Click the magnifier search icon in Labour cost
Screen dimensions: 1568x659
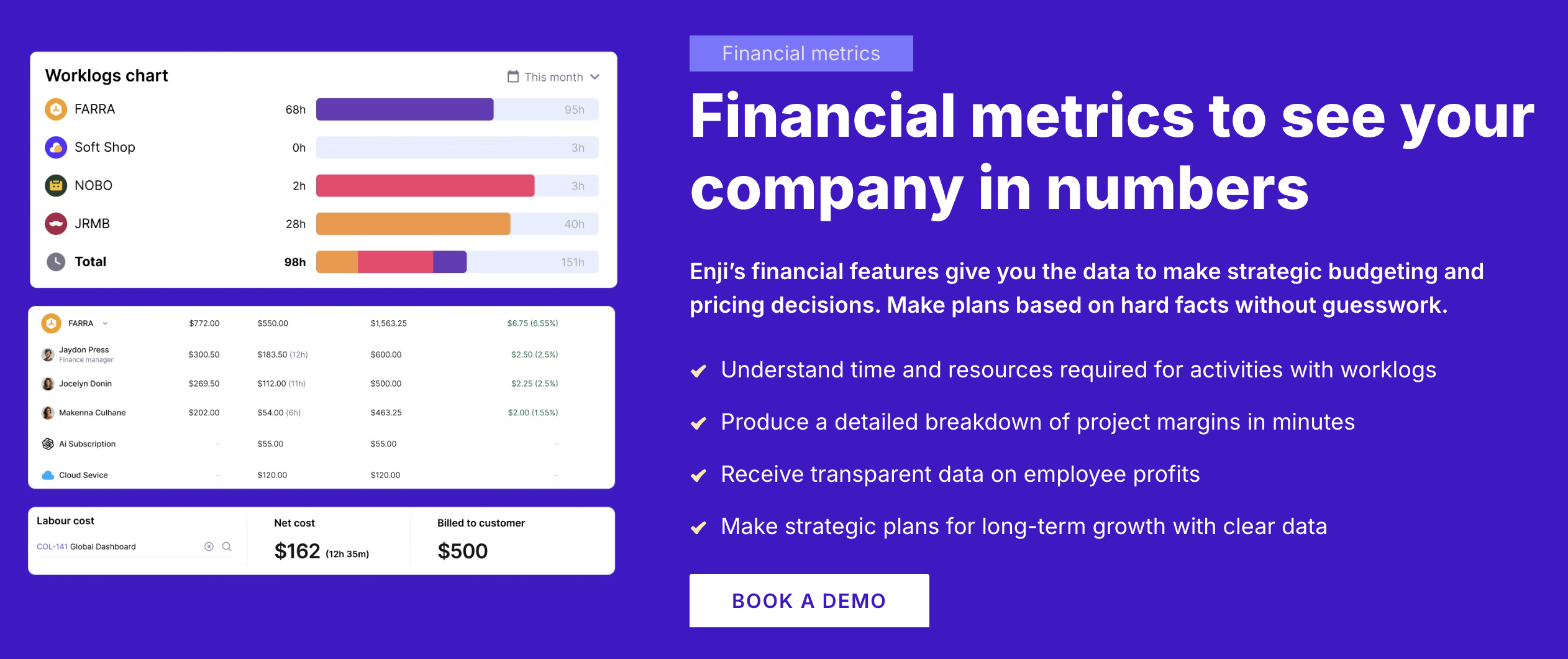(227, 546)
